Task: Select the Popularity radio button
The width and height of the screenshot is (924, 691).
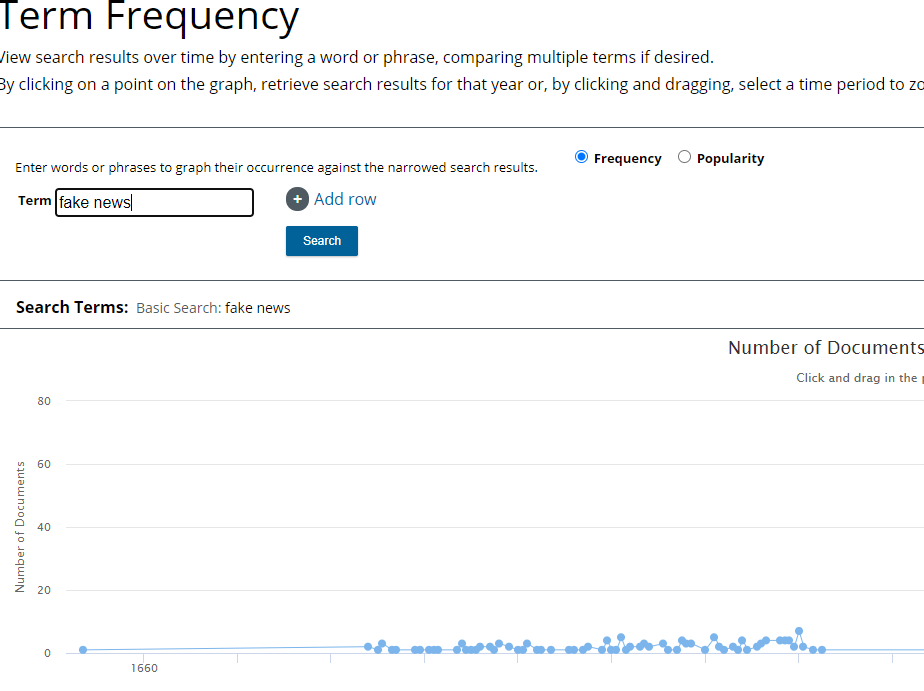Action: tap(684, 157)
